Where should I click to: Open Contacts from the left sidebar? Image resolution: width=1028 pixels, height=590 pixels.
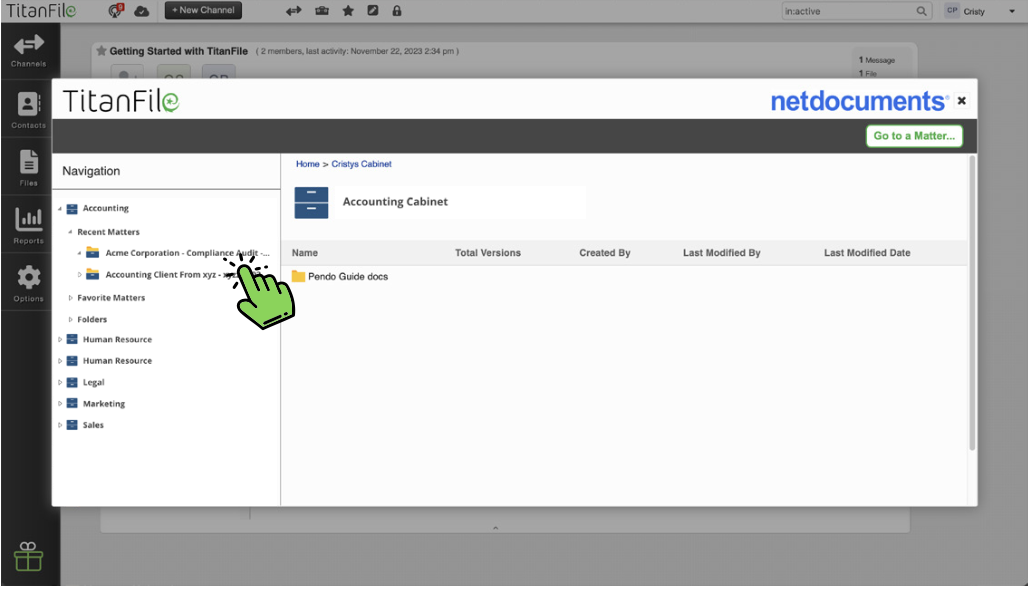coord(29,109)
